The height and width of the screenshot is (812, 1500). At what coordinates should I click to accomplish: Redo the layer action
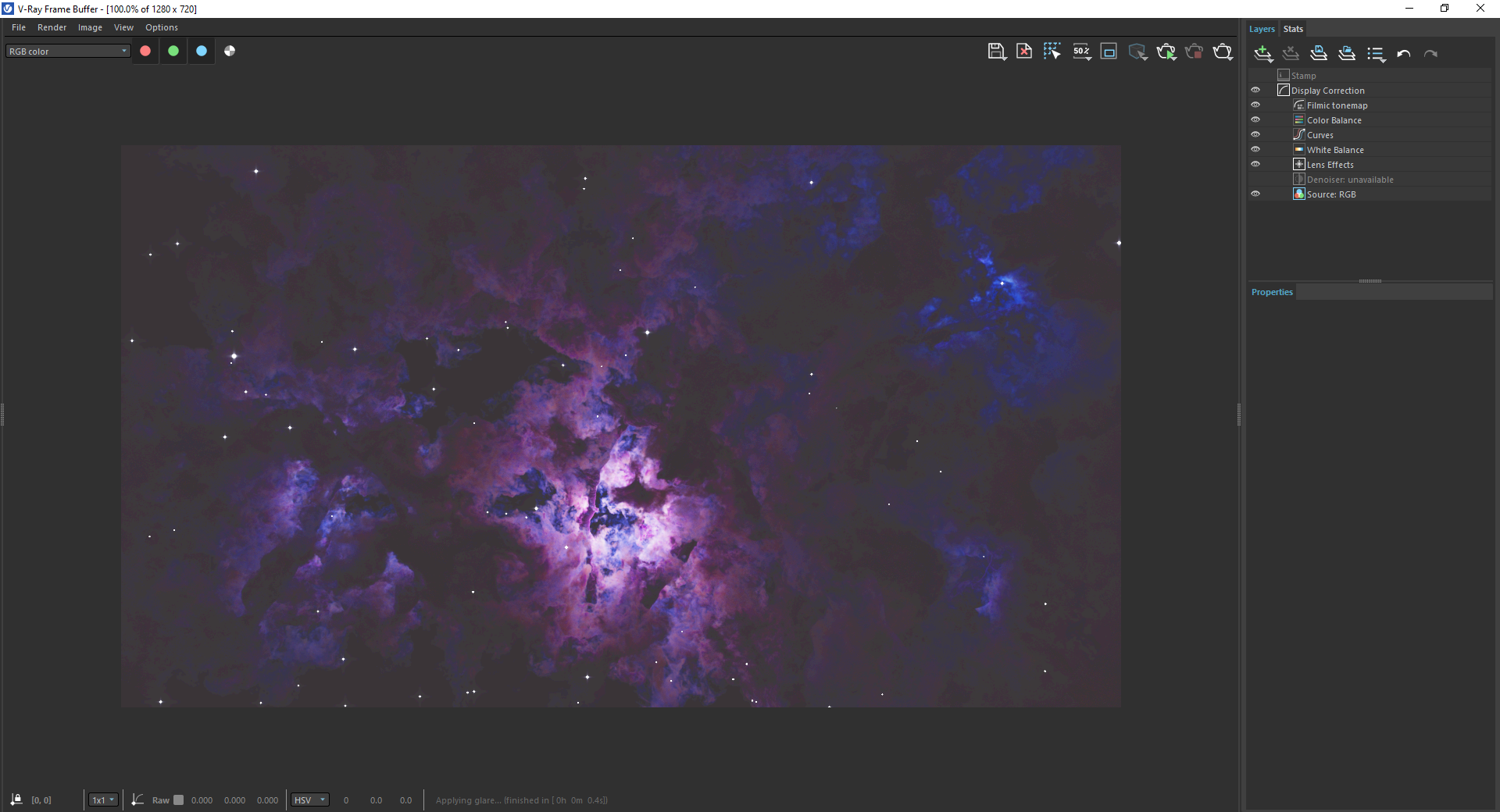pyautogui.click(x=1430, y=54)
